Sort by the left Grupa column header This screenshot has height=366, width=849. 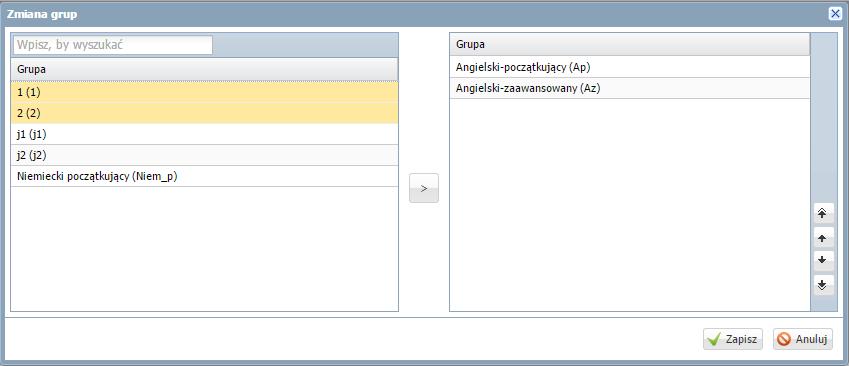205,69
